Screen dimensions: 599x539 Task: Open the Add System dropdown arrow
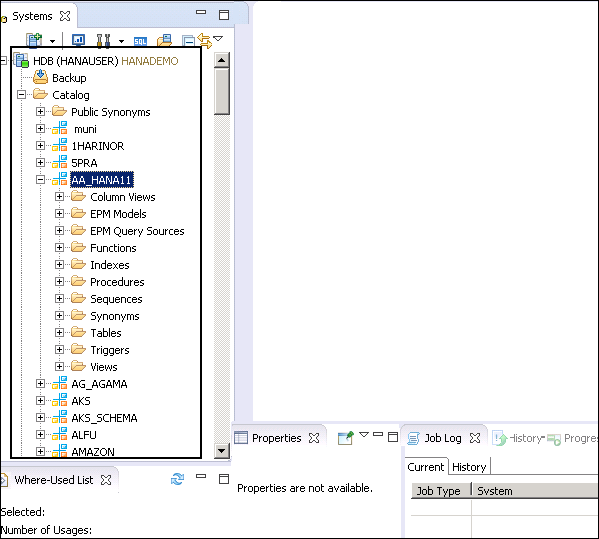point(52,41)
